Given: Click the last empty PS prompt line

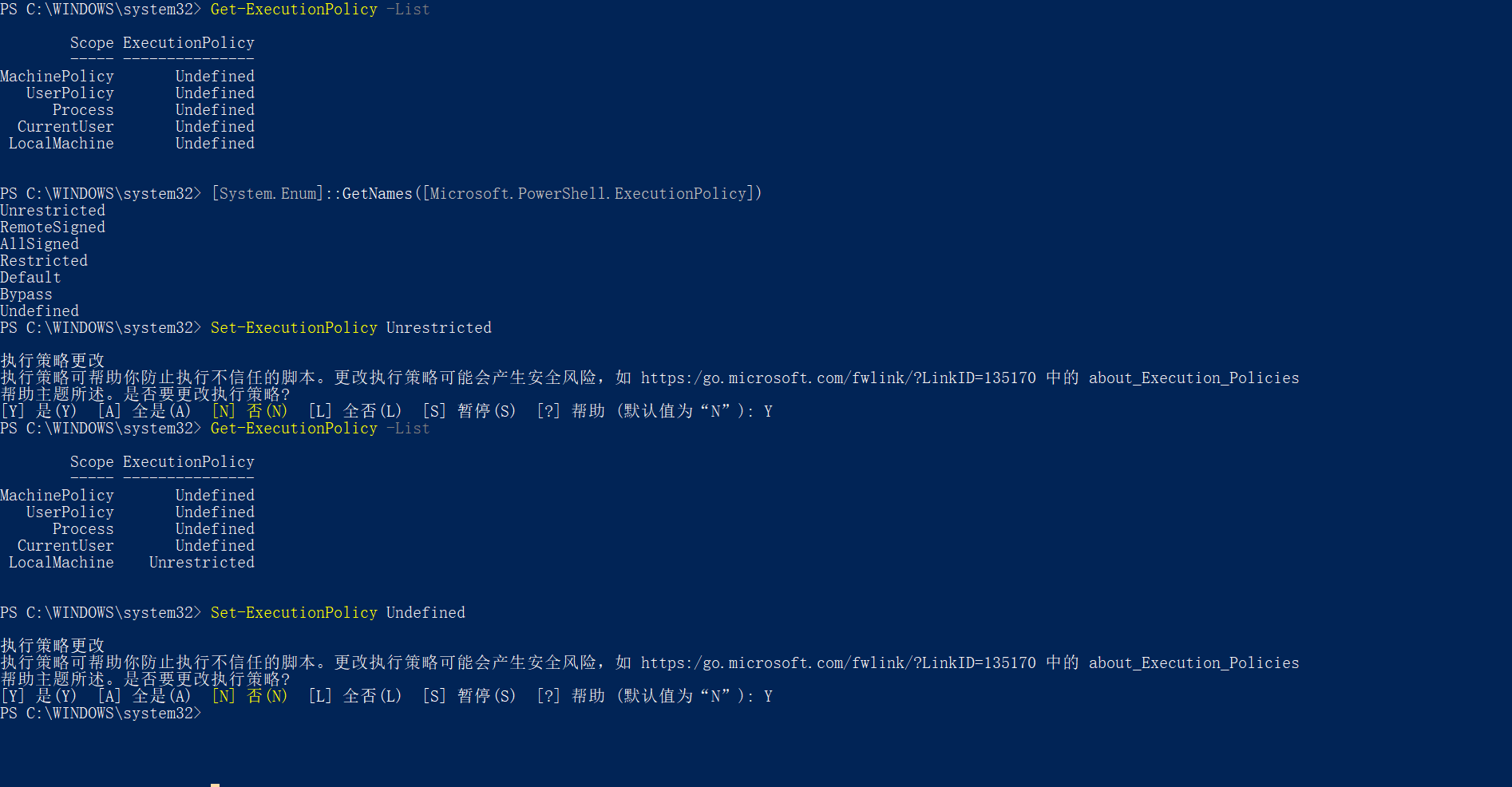Looking at the screenshot, I should (x=101, y=714).
